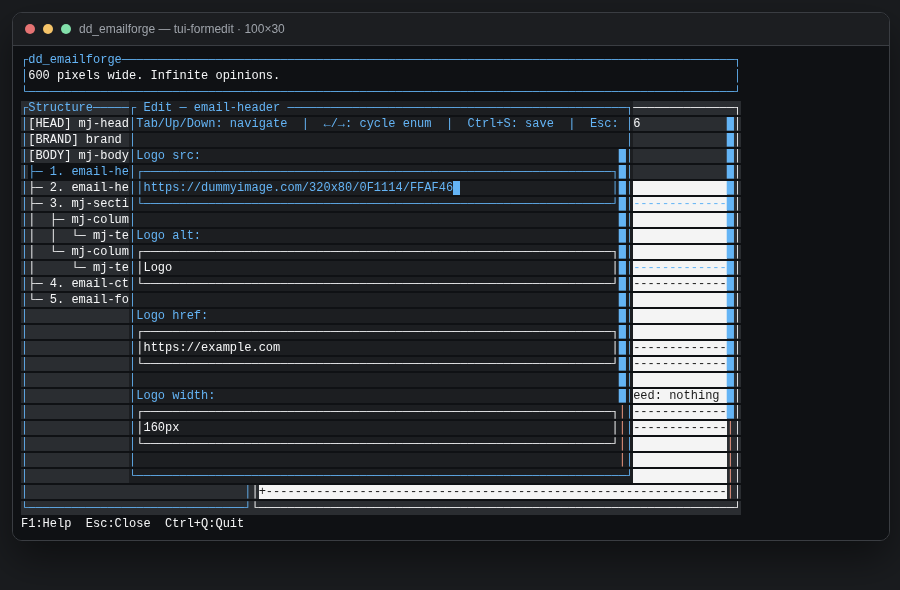Viewport: 900px width, 590px height.
Task: Select tree node 4. email-ct
Action: [x=79, y=284]
